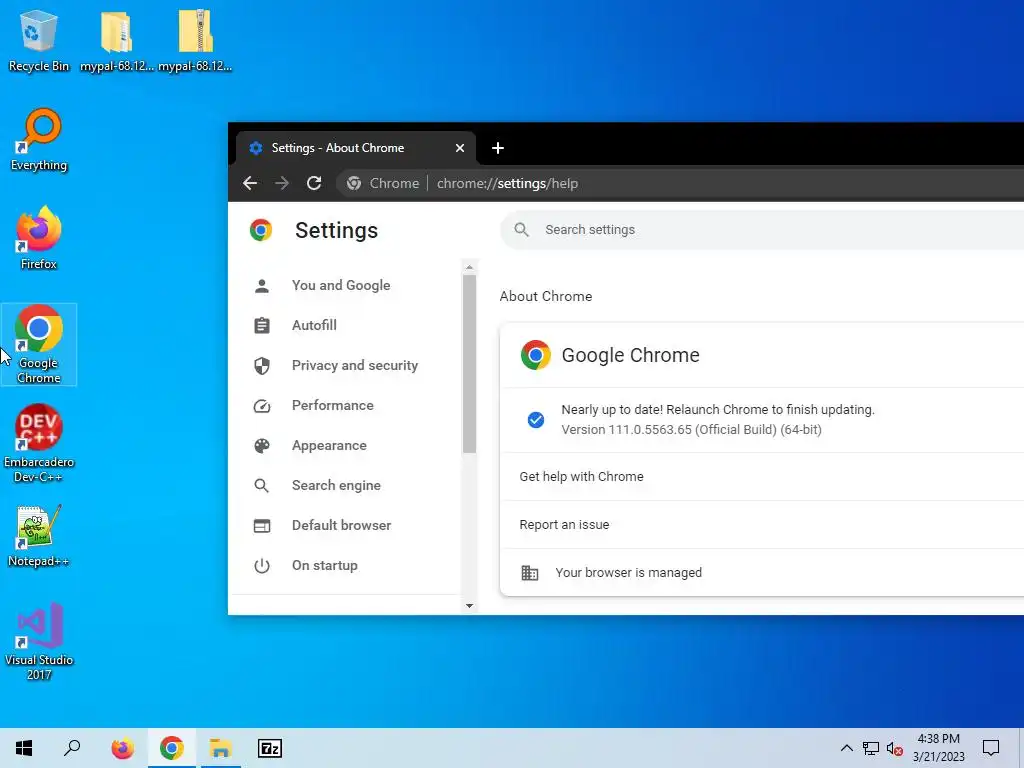Click the Nearly up to date message
The width and height of the screenshot is (1024, 768).
tap(718, 409)
